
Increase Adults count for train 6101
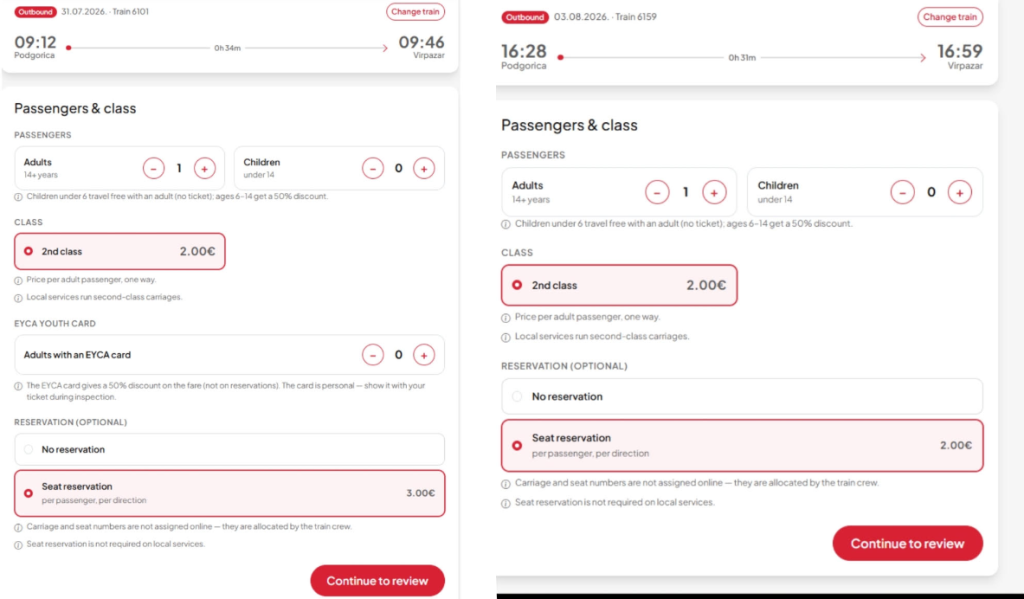pos(204,169)
